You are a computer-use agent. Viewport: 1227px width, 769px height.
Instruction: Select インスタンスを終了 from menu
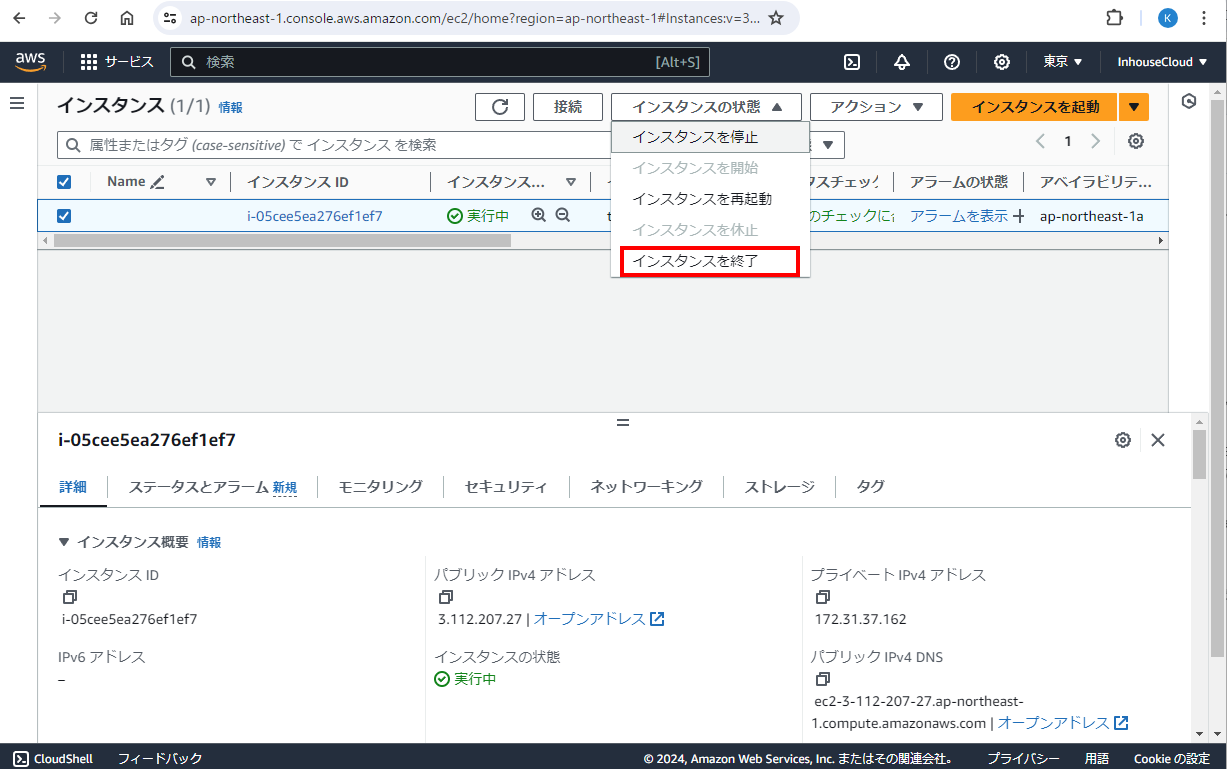pyautogui.click(x=709, y=261)
